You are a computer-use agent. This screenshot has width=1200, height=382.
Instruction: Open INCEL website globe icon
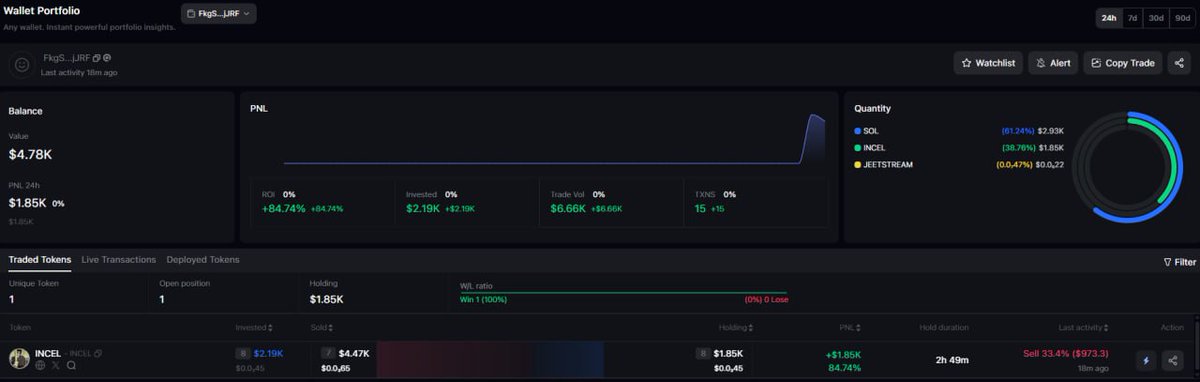pyautogui.click(x=40, y=366)
